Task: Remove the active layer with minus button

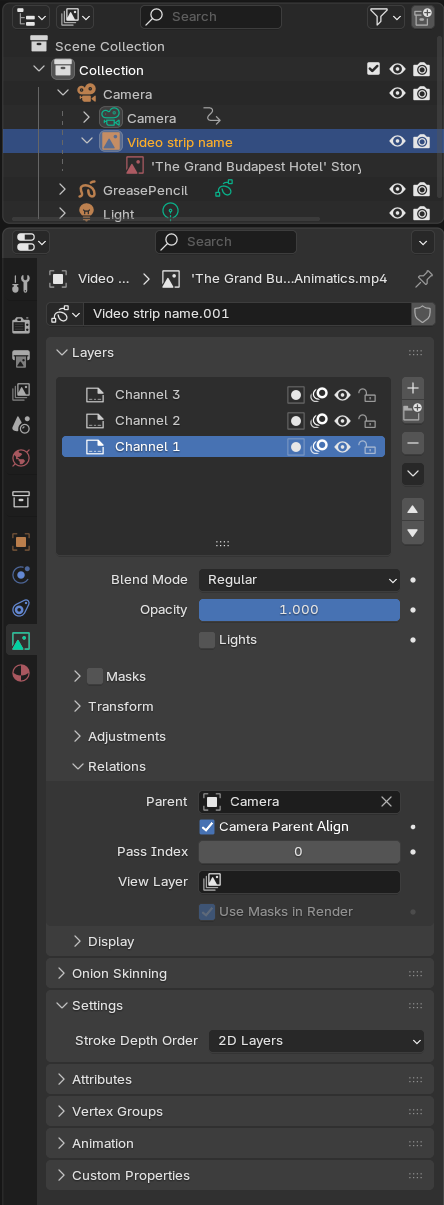Action: (413, 442)
